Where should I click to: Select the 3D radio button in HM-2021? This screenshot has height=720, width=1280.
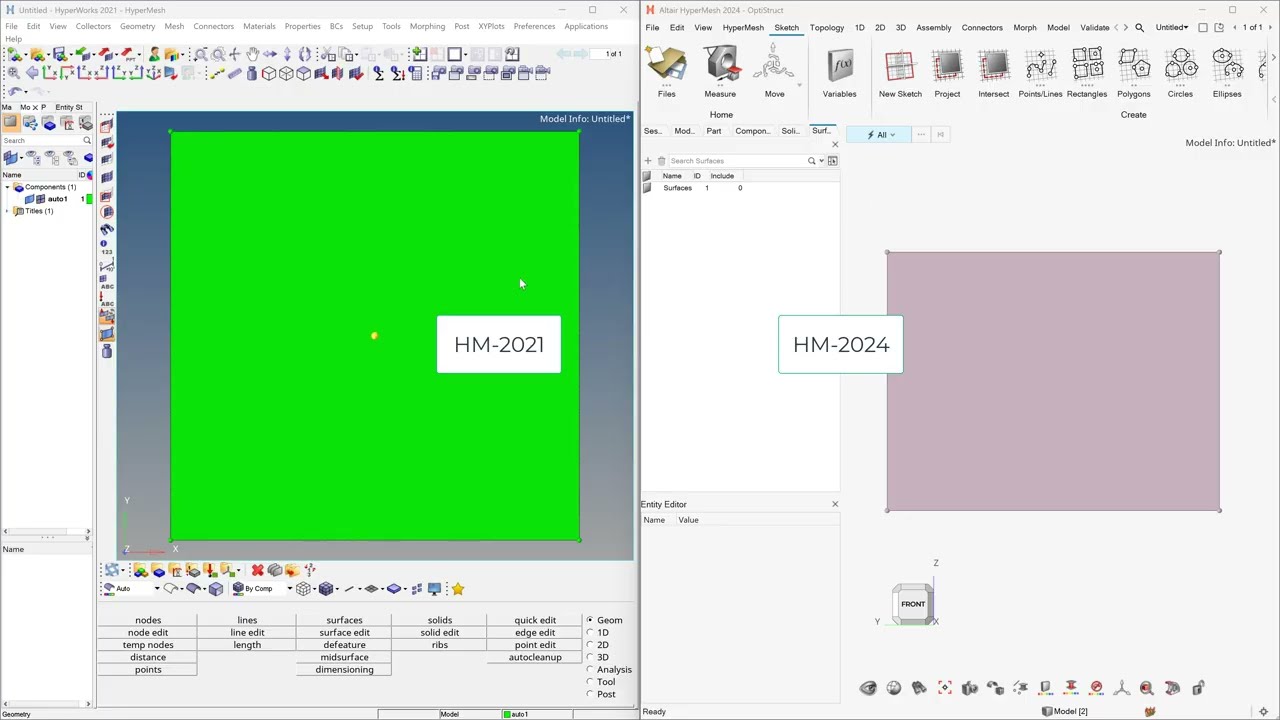click(x=590, y=657)
